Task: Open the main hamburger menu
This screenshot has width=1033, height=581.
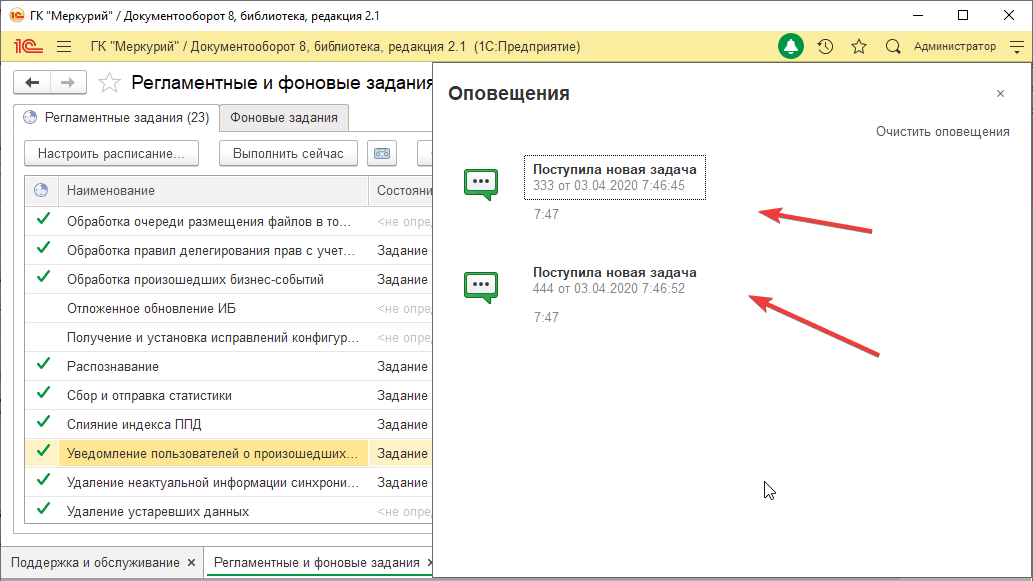Action: [64, 47]
